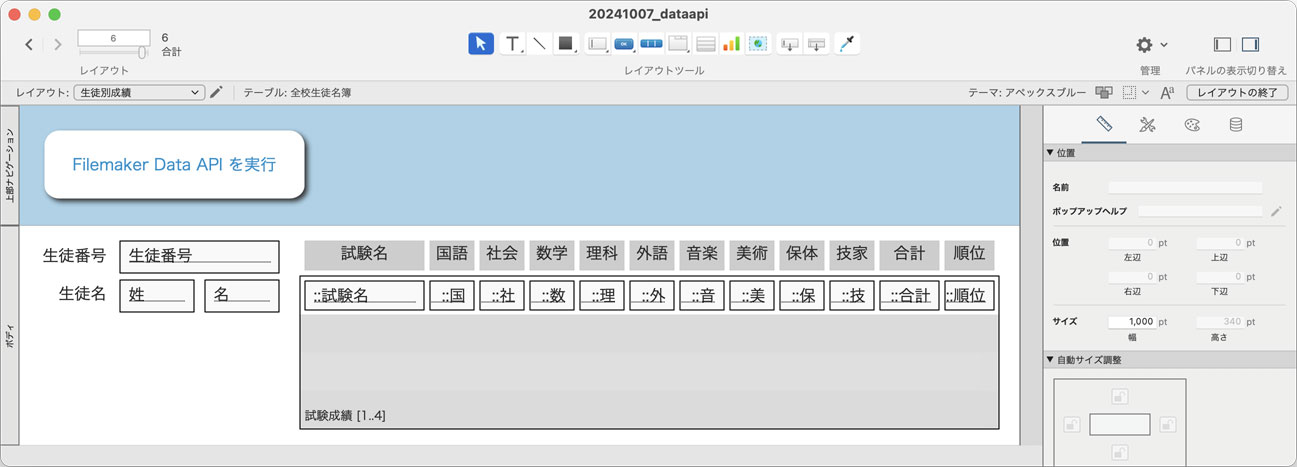The width and height of the screenshot is (1297, 467).
Task: Select the Portal tool
Action: coord(705,43)
